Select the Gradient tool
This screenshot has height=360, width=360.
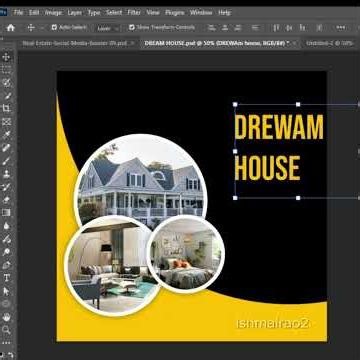6,213
